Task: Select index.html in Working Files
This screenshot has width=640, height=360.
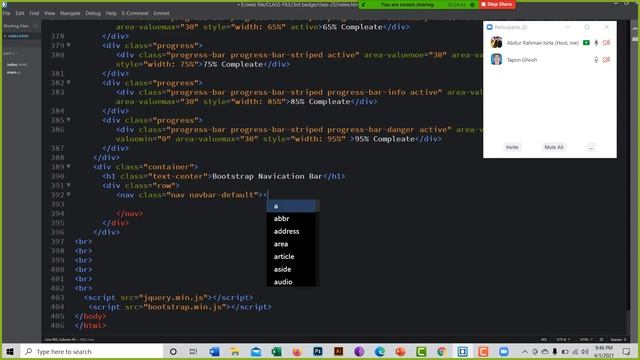Action: (x=18, y=36)
